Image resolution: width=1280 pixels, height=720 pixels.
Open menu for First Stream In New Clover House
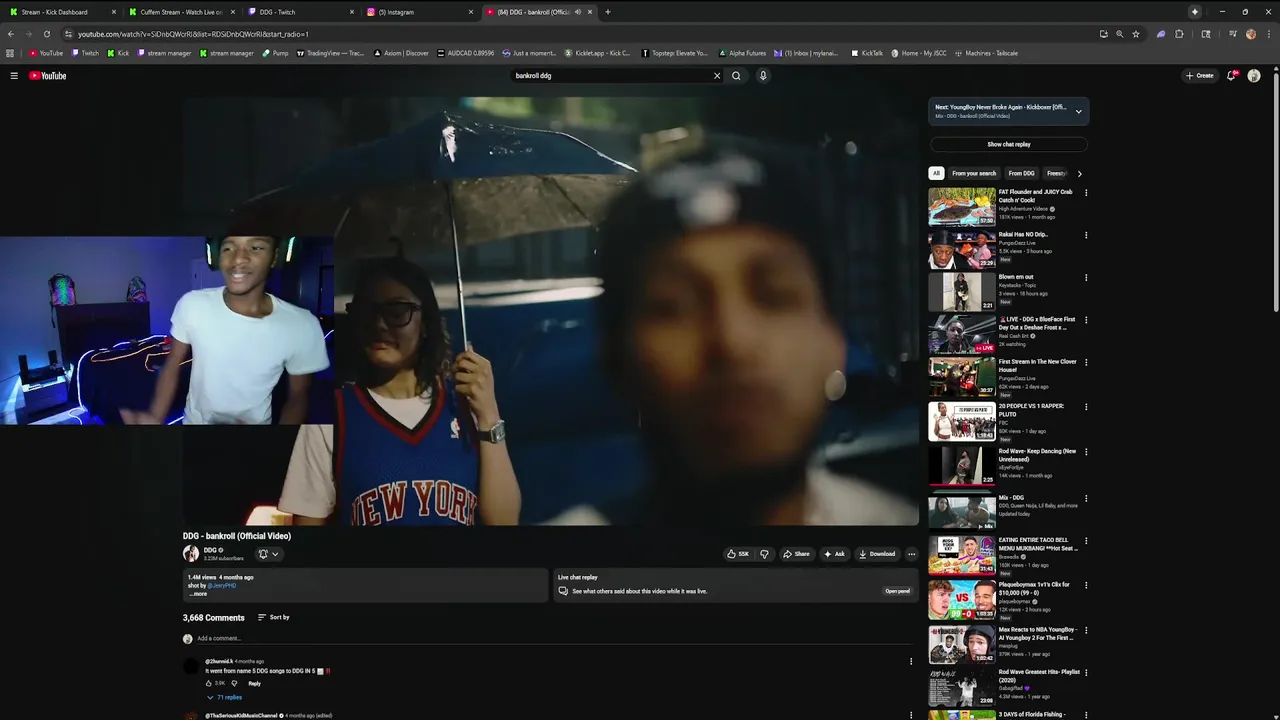(x=1086, y=363)
